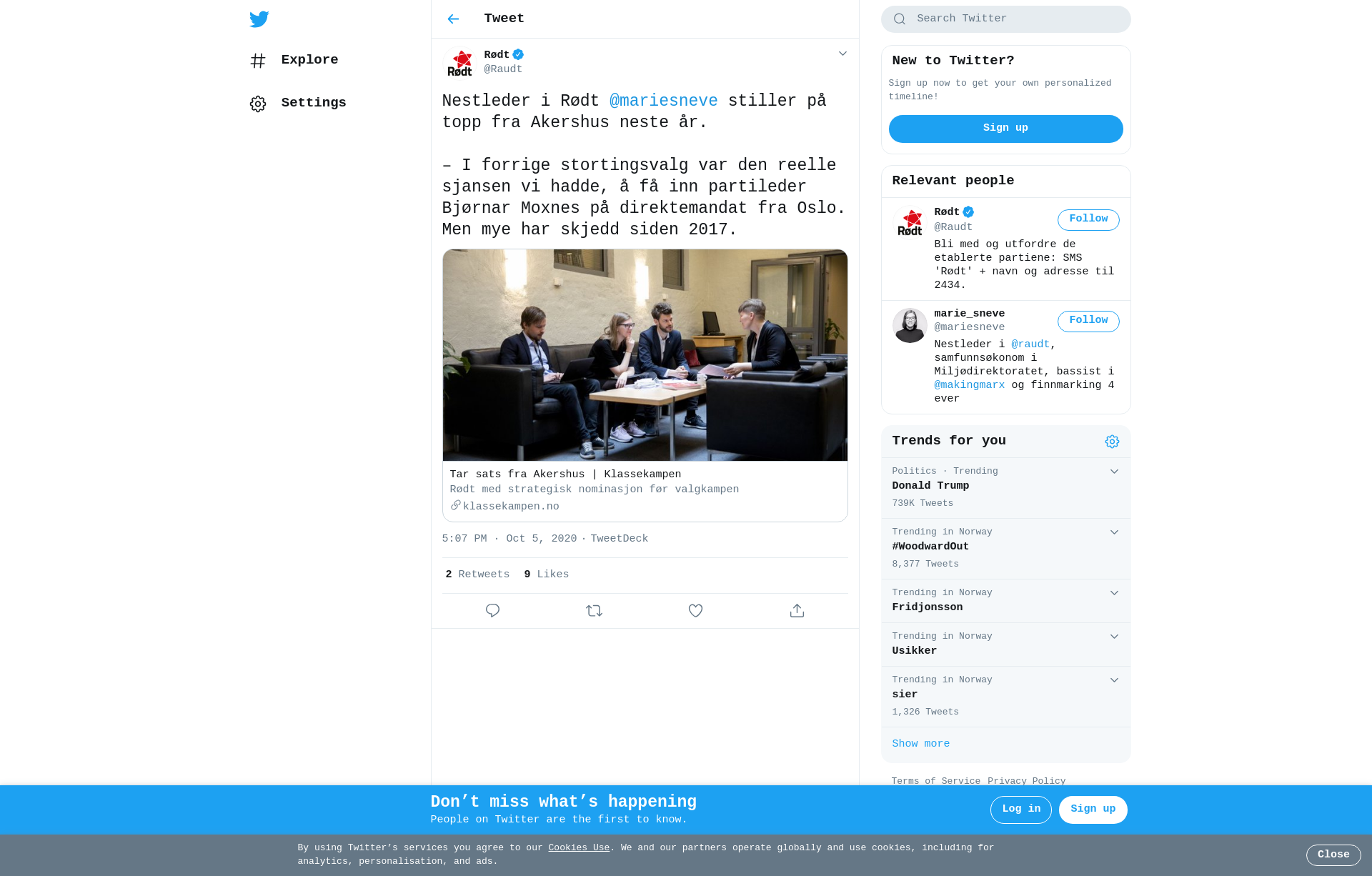Click the @mariesneve mention in the tweet
Image resolution: width=1372 pixels, height=876 pixels.
(x=663, y=101)
